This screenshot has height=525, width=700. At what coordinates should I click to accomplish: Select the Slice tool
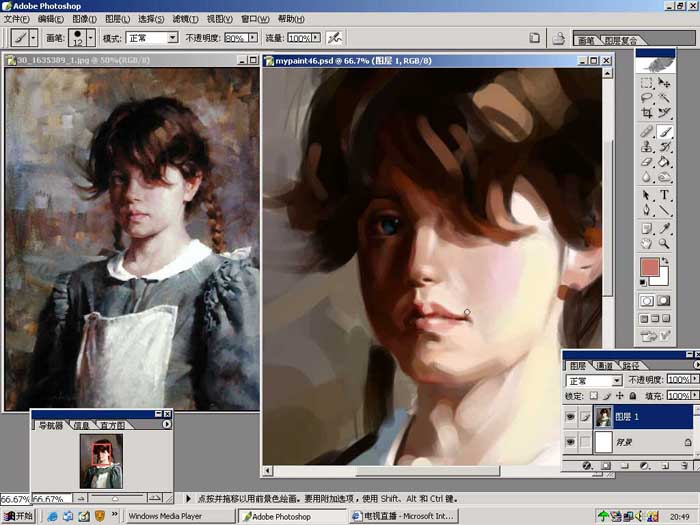tap(664, 113)
